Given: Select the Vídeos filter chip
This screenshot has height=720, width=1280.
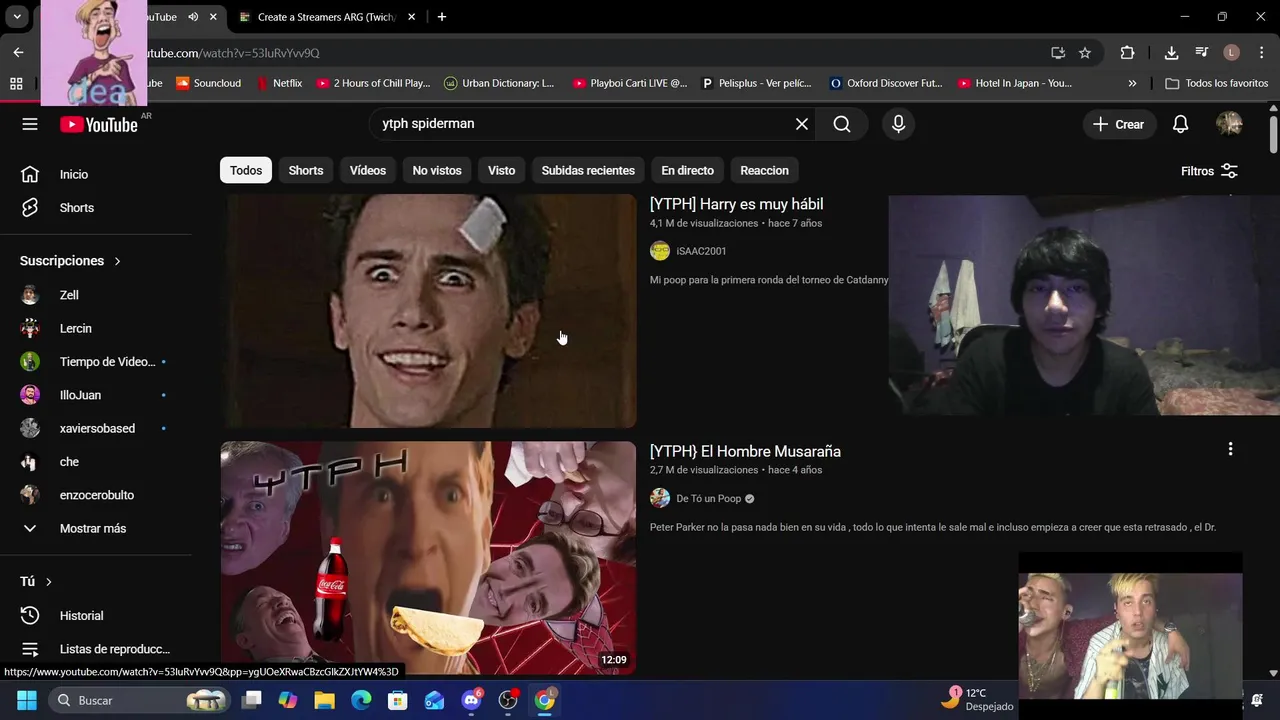Looking at the screenshot, I should tap(368, 170).
